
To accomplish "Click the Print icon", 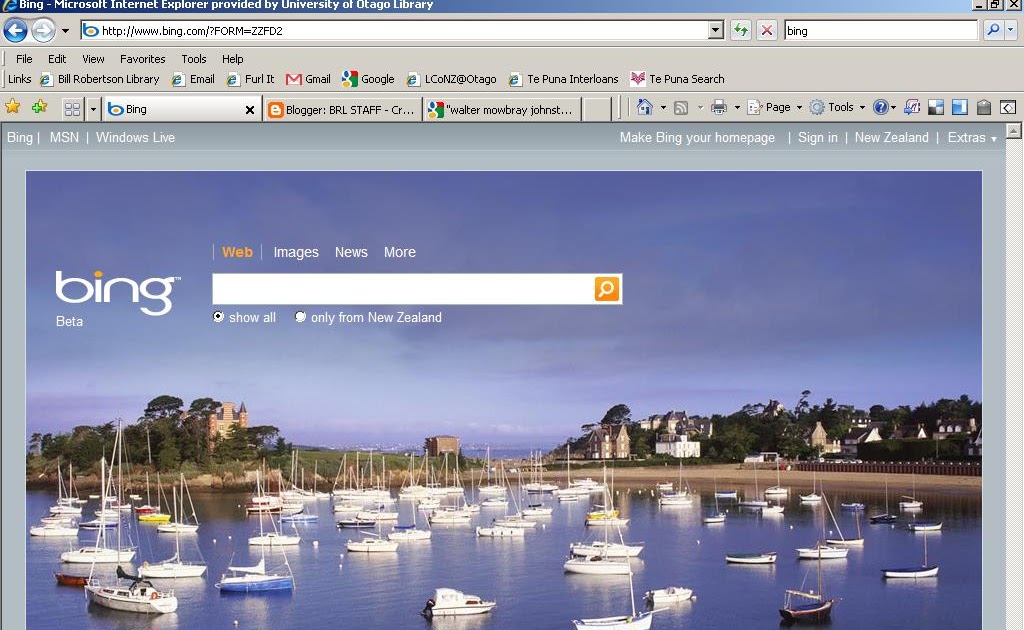I will pos(718,106).
